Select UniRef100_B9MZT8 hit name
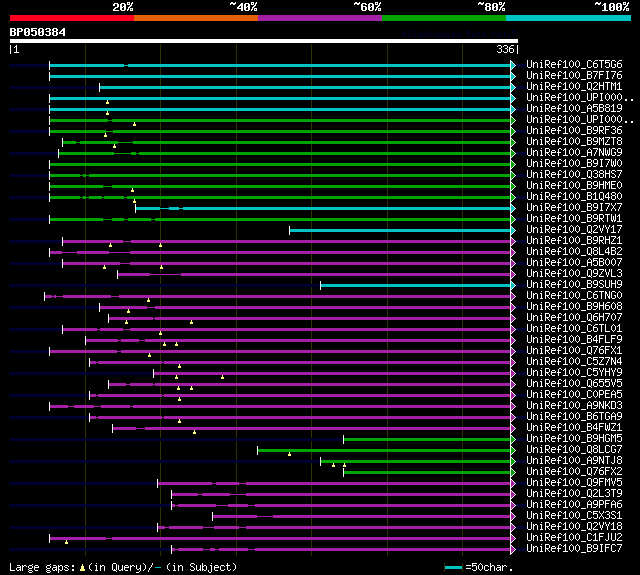Viewport: 640px width, 575px height. (x=574, y=142)
